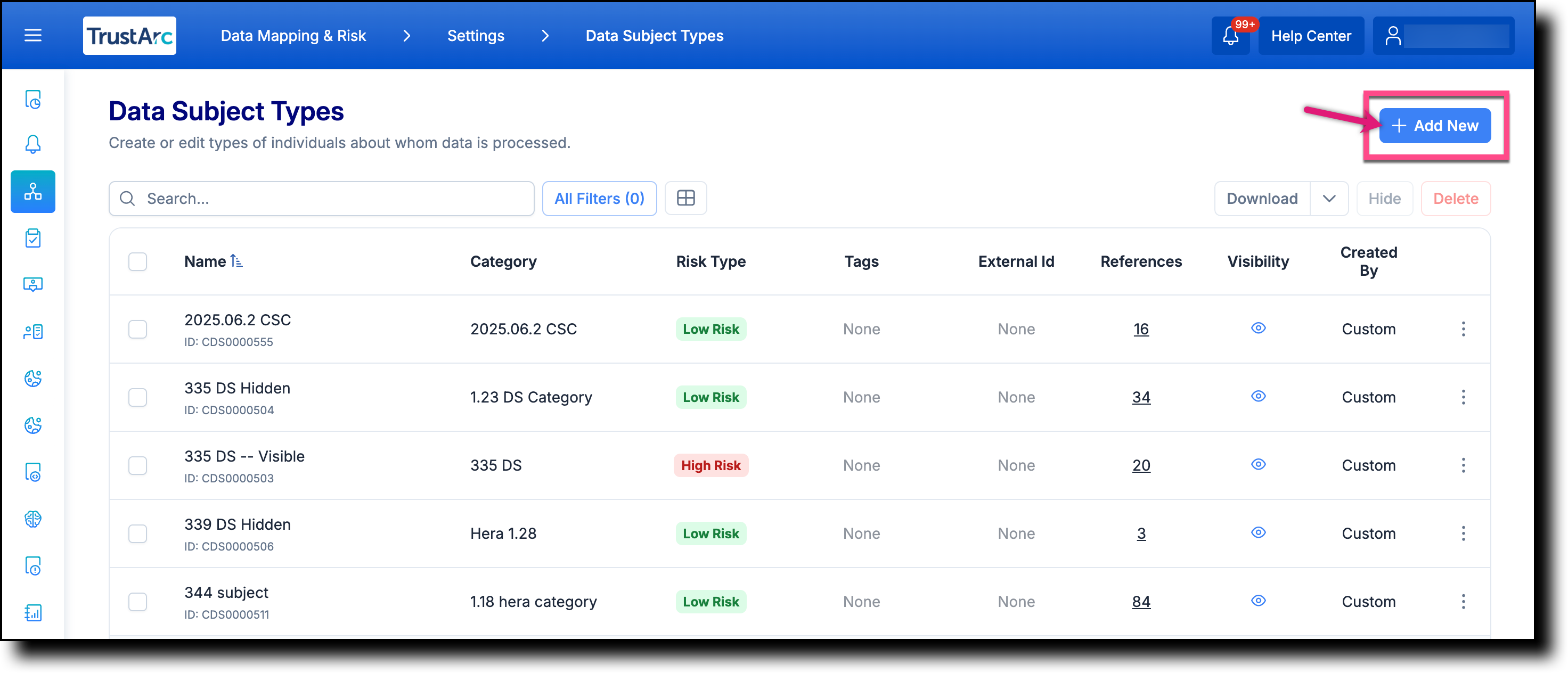
Task: Click the '344 subject' name
Action: tap(226, 593)
